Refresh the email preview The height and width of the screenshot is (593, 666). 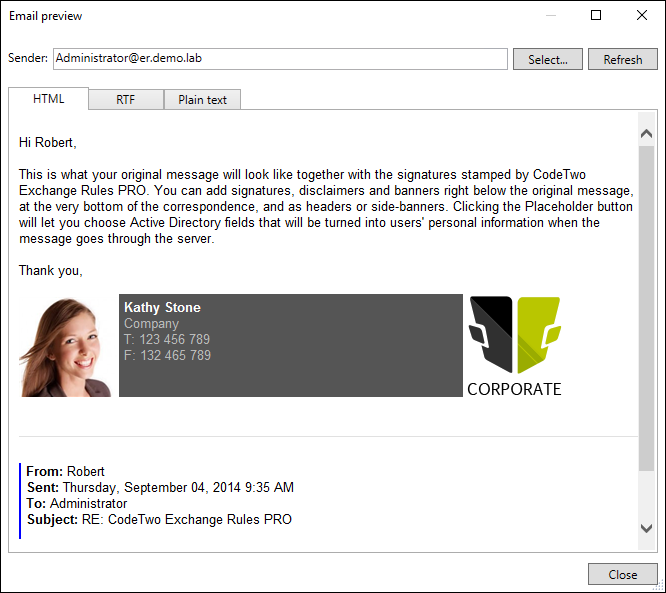click(623, 59)
